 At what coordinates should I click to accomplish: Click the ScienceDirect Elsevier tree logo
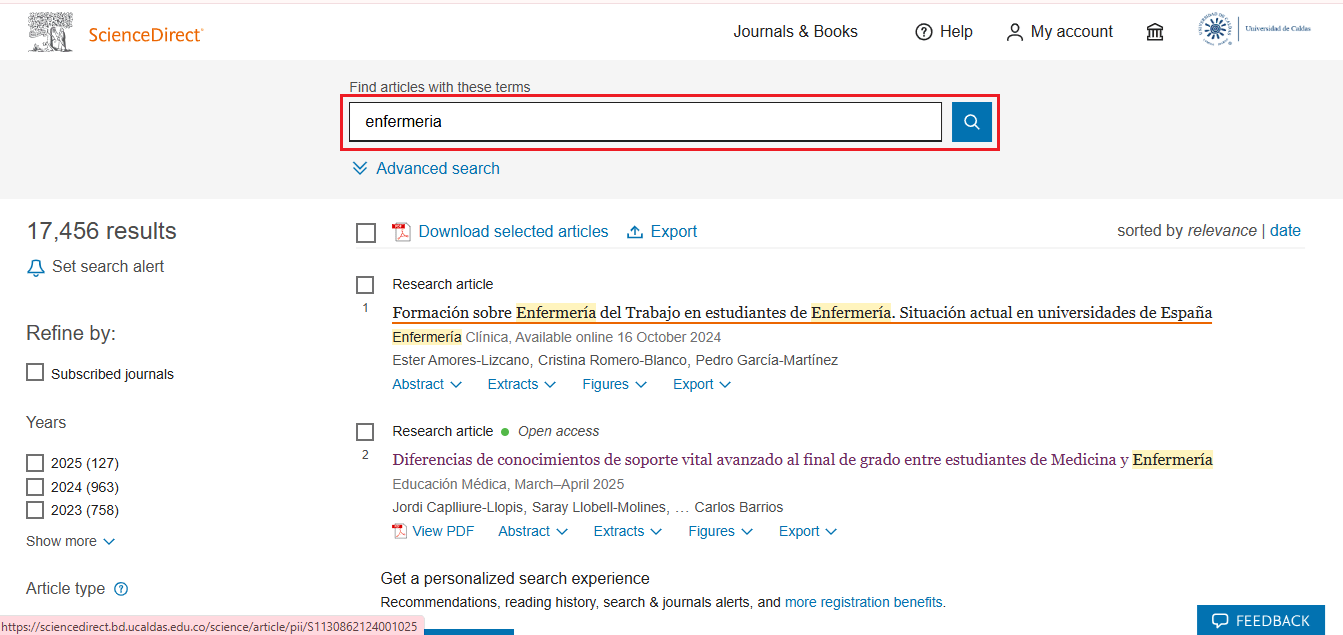point(50,32)
